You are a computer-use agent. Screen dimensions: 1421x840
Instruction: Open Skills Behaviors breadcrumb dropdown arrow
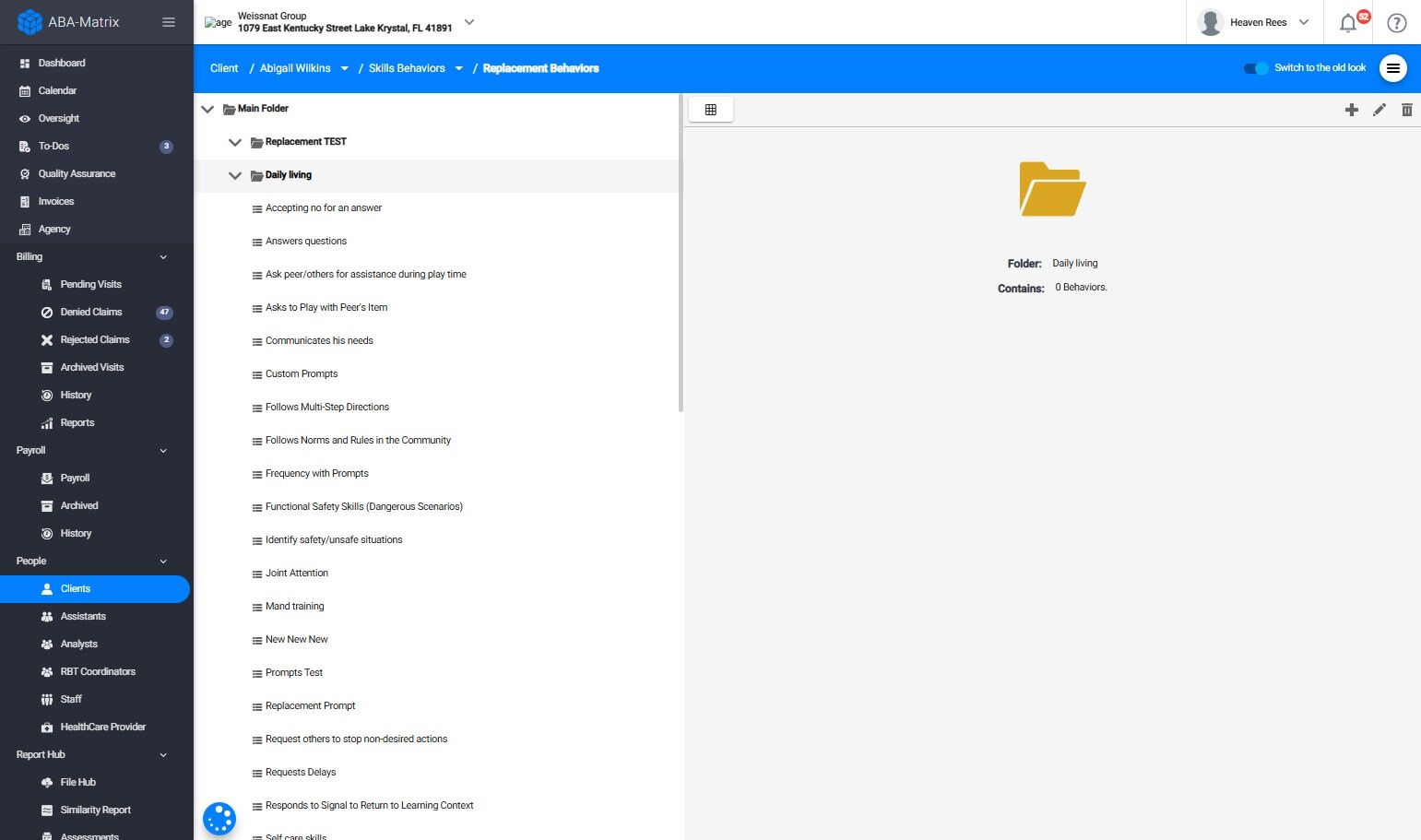pyautogui.click(x=459, y=68)
